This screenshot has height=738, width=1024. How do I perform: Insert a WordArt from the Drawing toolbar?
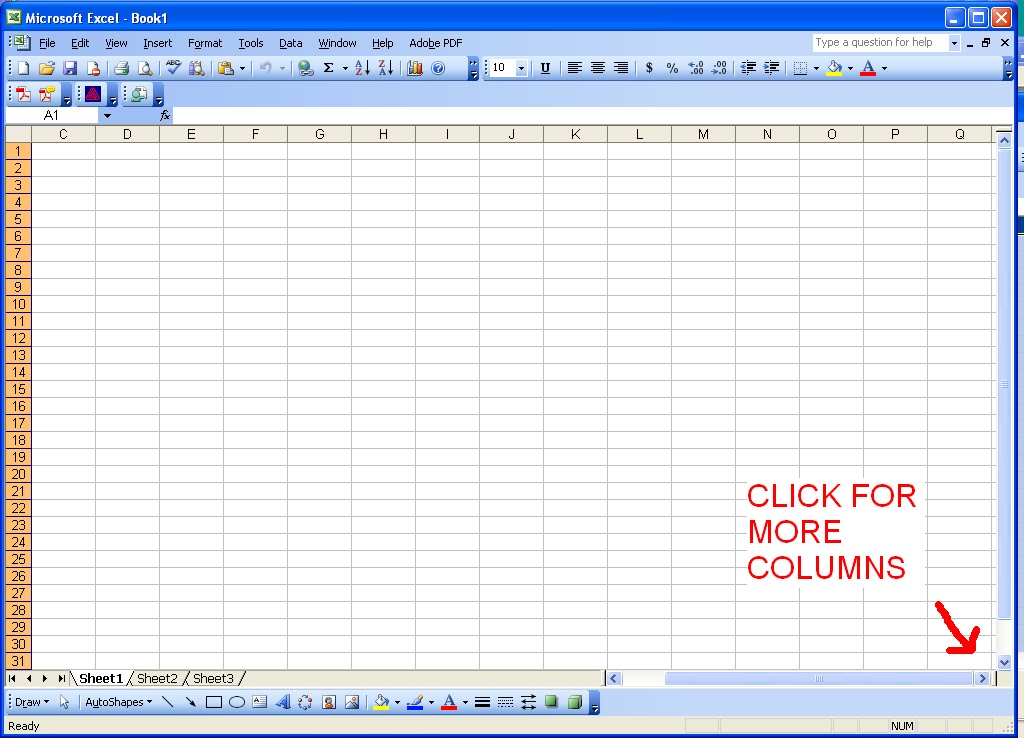[x=283, y=702]
